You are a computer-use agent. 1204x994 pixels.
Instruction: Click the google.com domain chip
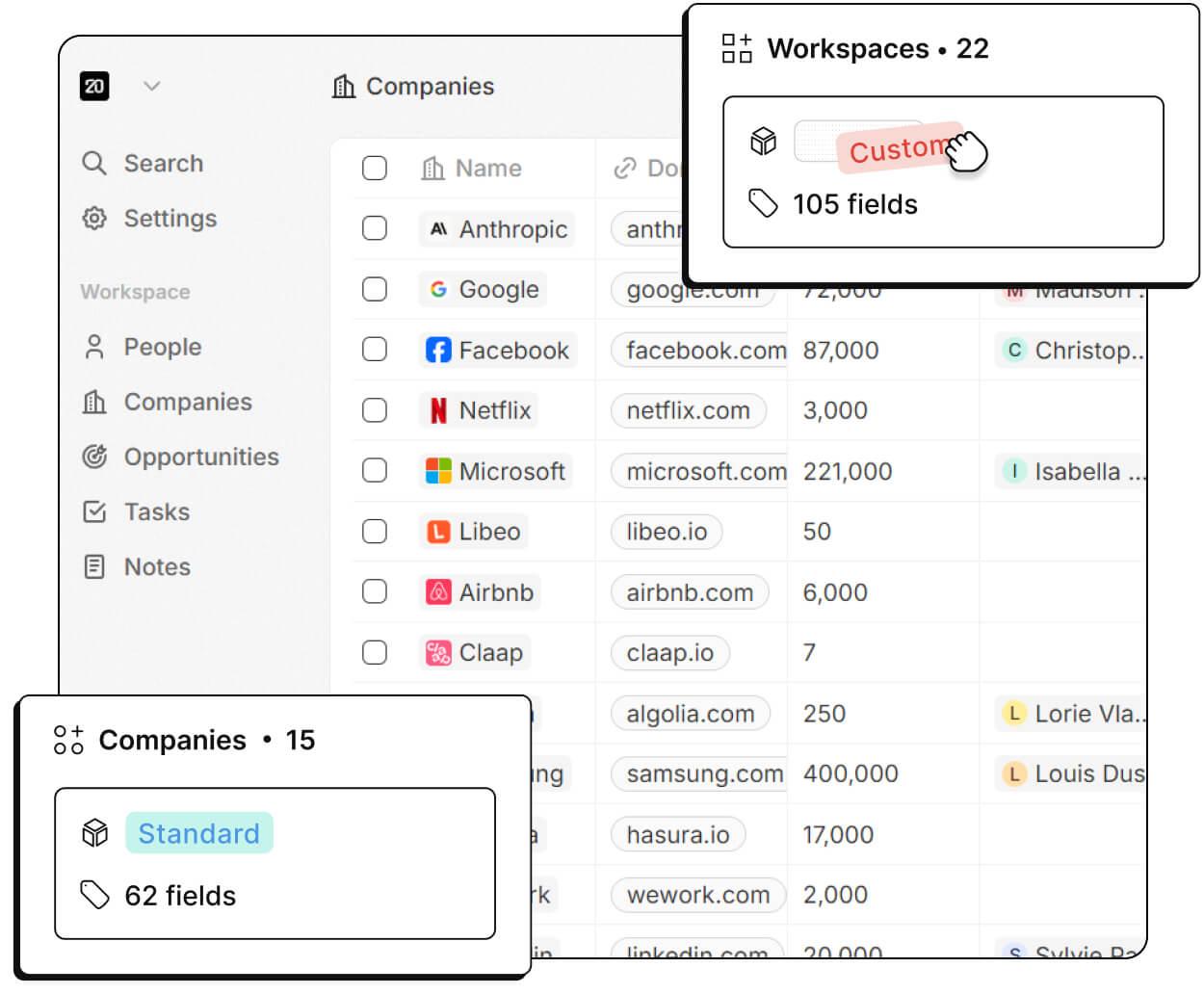pyautogui.click(x=675, y=290)
